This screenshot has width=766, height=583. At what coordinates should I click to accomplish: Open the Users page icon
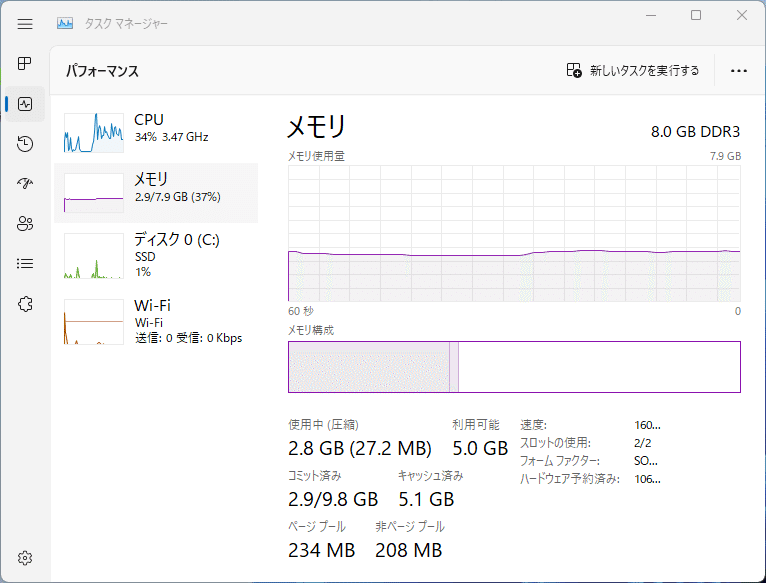(25, 223)
